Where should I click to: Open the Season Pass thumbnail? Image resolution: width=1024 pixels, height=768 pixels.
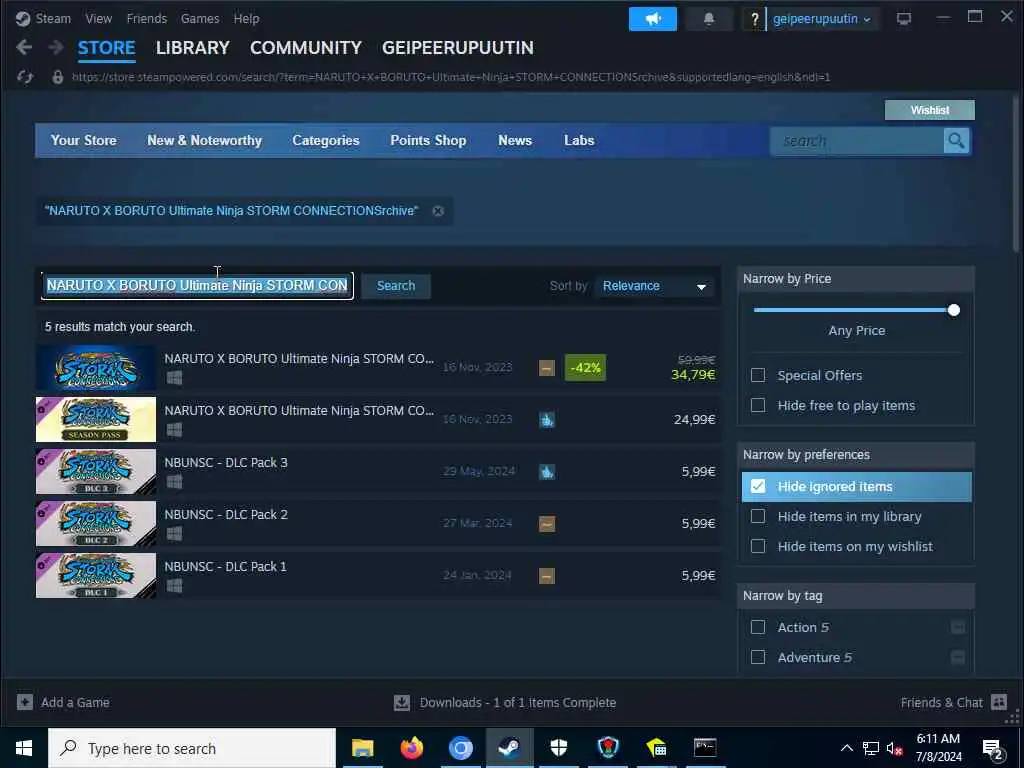pyautogui.click(x=96, y=420)
